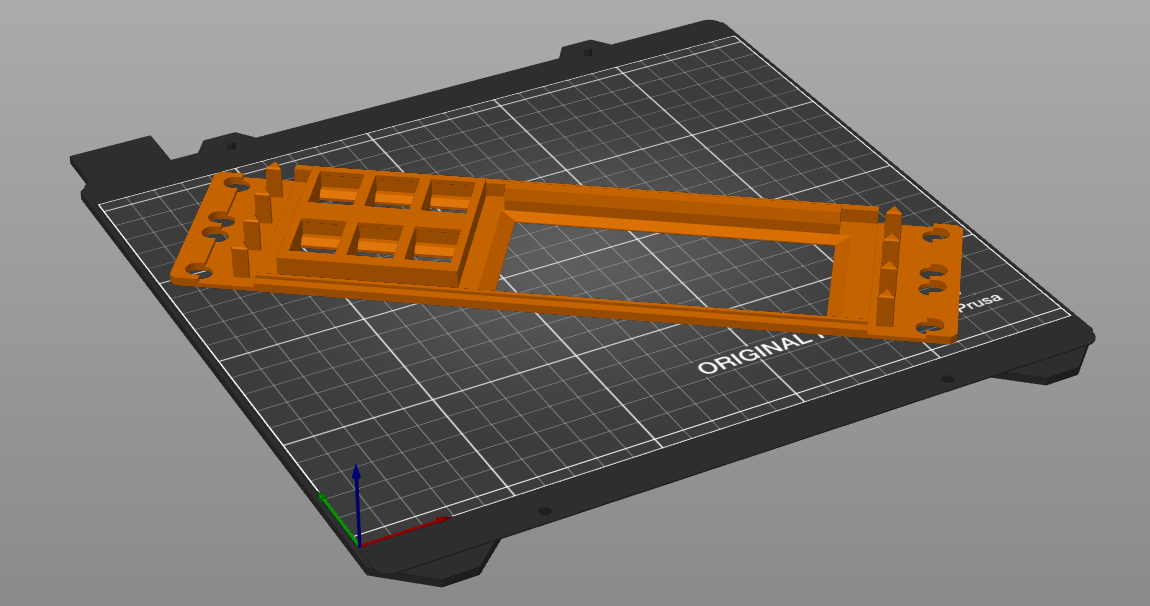Click the rearmost peg on model's left side
This screenshot has width=1150, height=606.
(273, 178)
